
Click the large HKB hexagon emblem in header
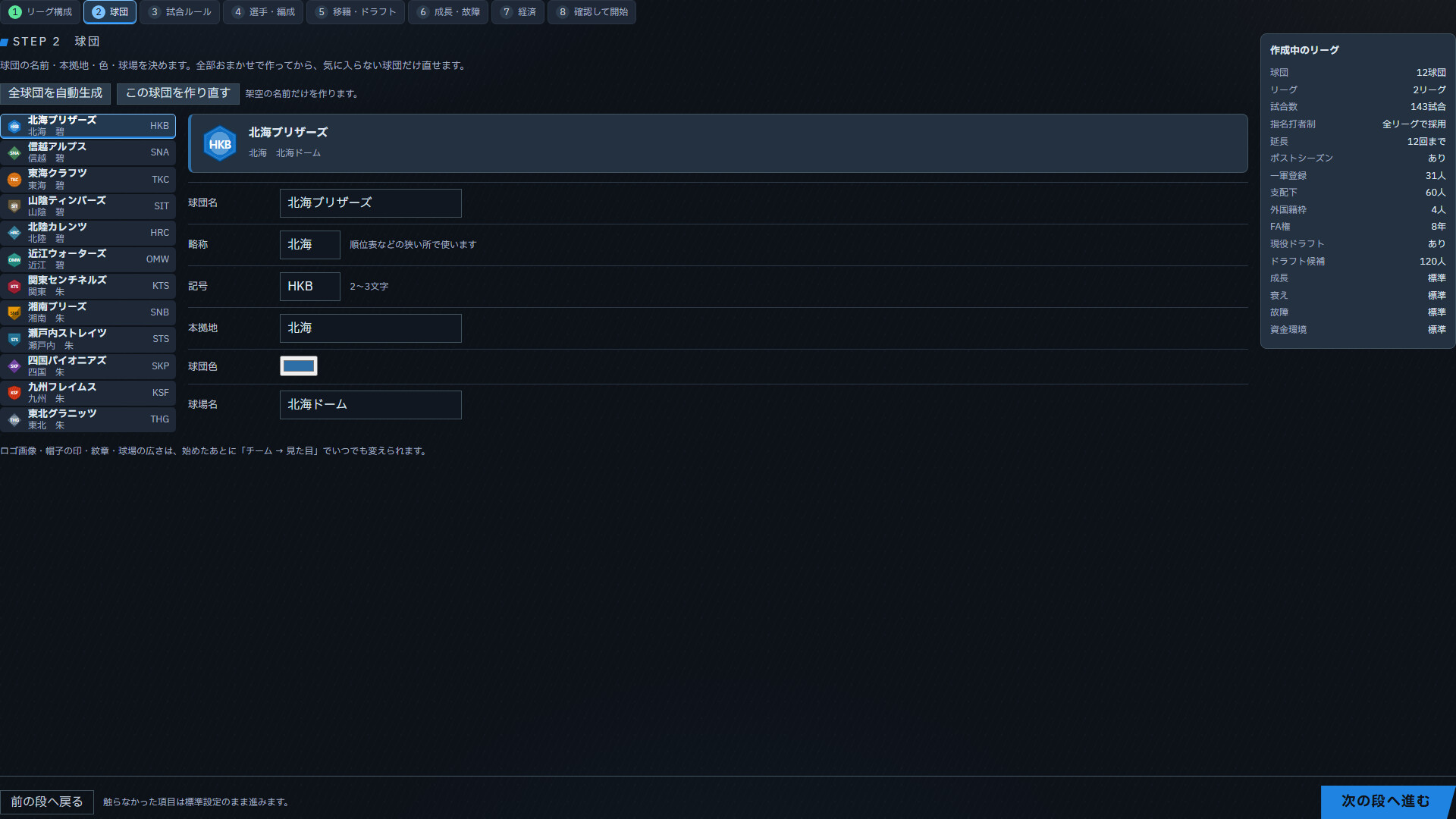pyautogui.click(x=220, y=143)
